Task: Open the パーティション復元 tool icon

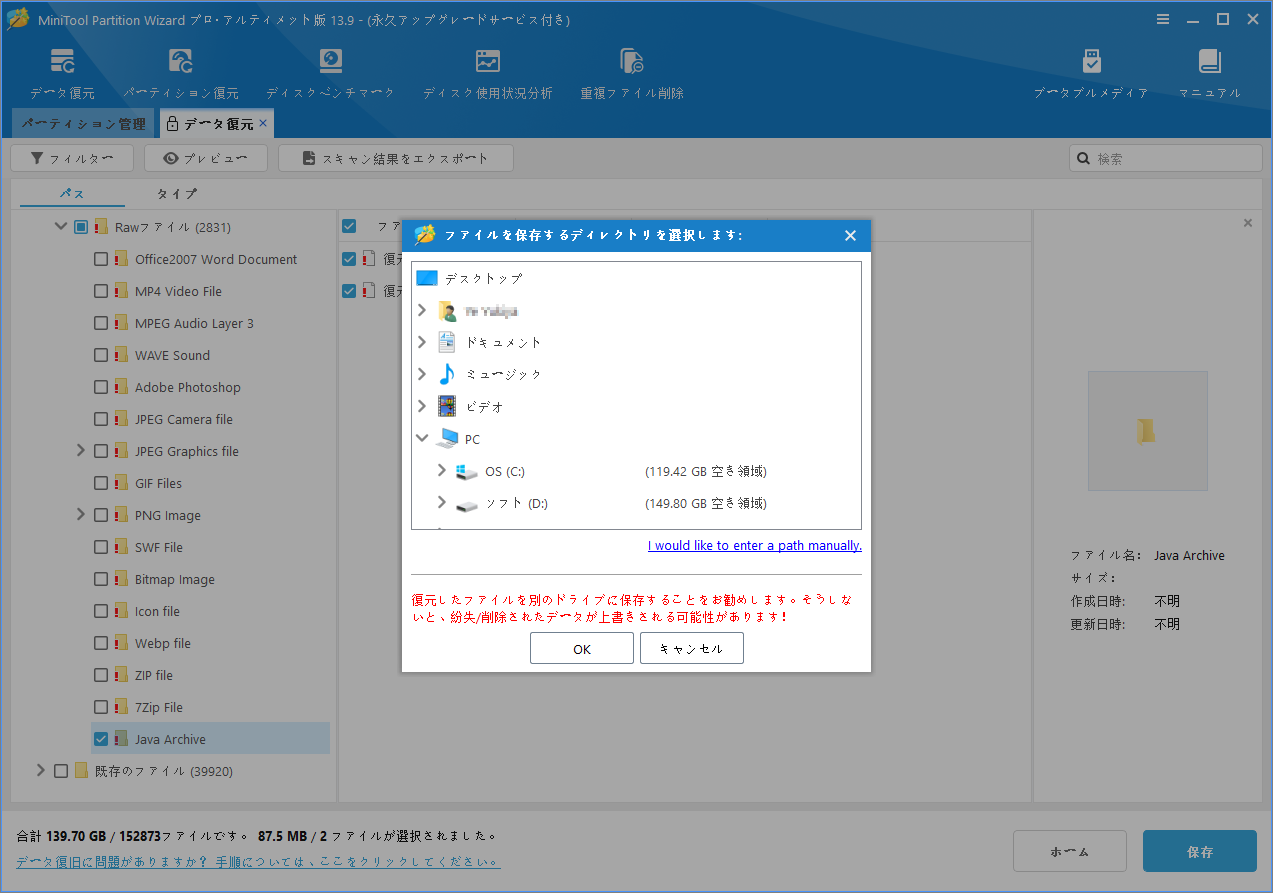Action: point(181,63)
